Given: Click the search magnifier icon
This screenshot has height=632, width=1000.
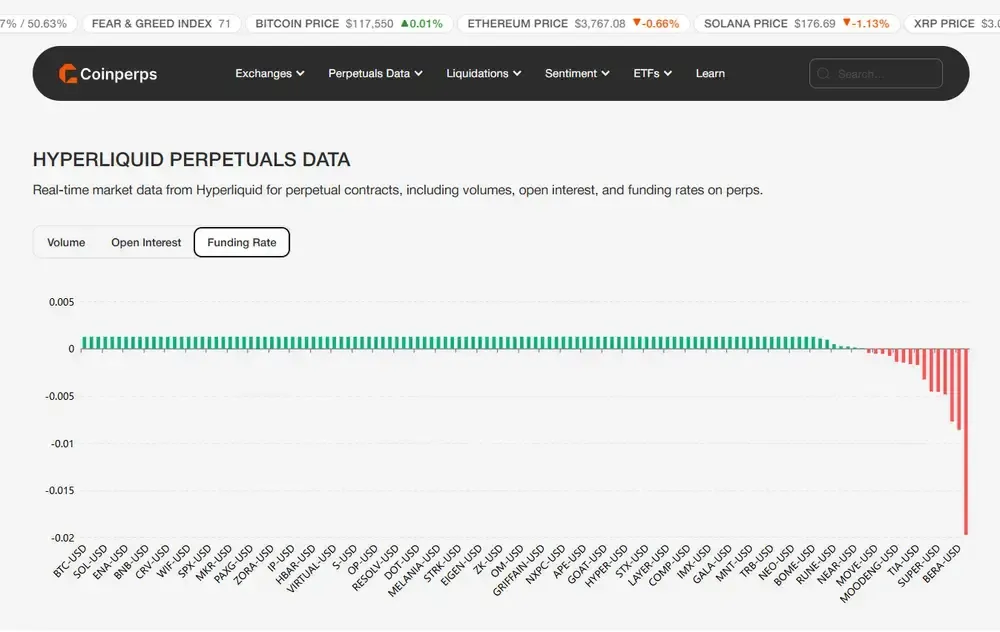Looking at the screenshot, I should point(823,74).
